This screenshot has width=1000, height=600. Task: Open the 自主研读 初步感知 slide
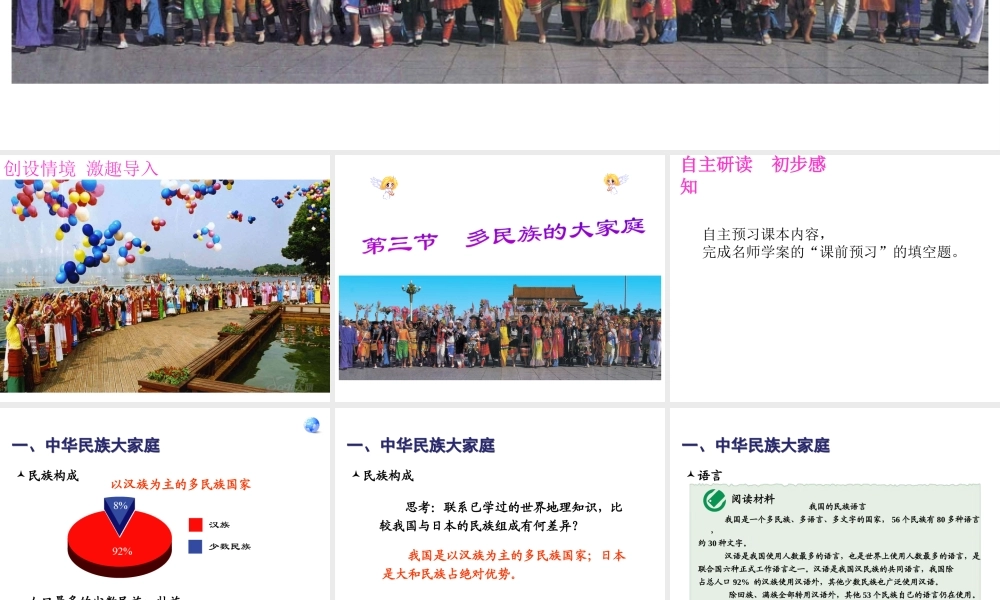[835, 278]
